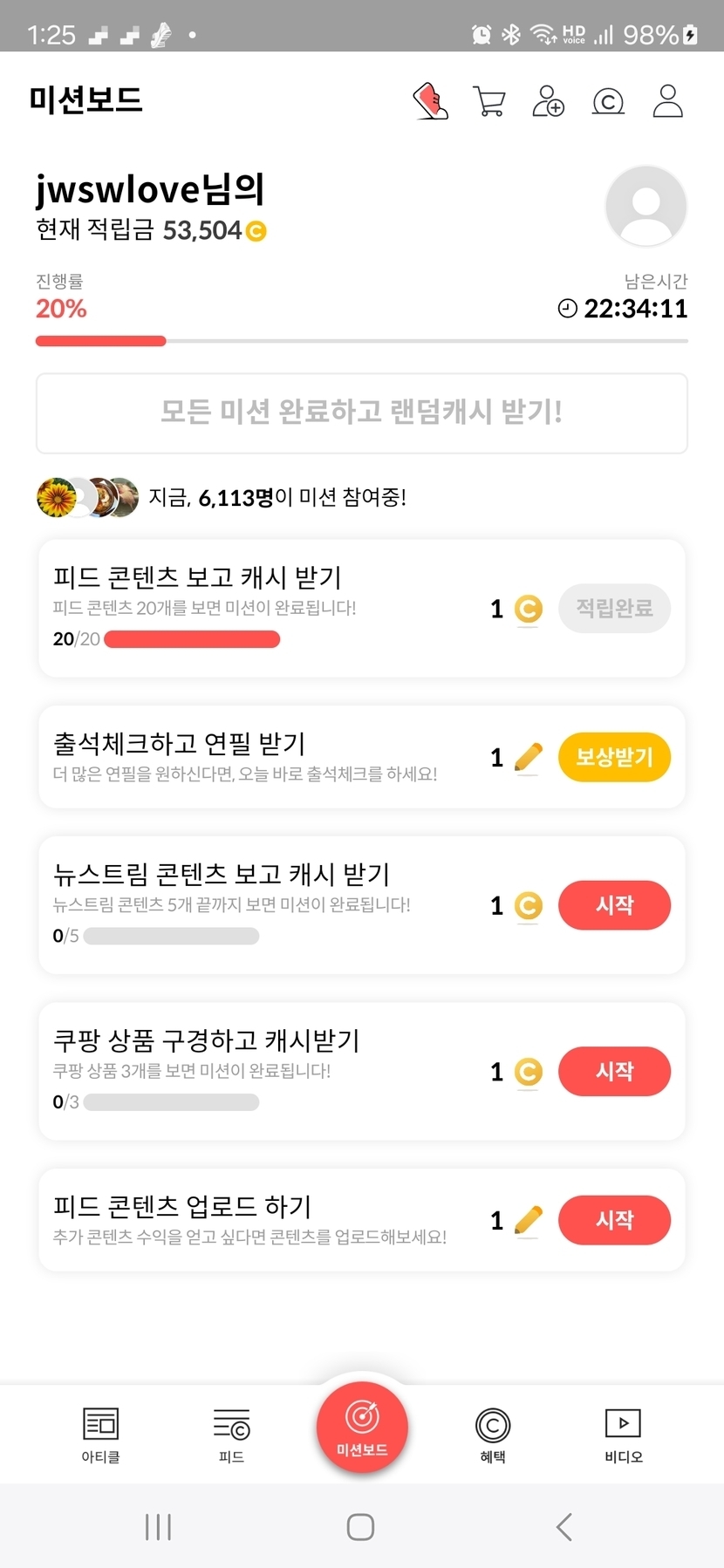Tap the gray profile avatar picture
This screenshot has height=1568, width=724.
tap(645, 207)
